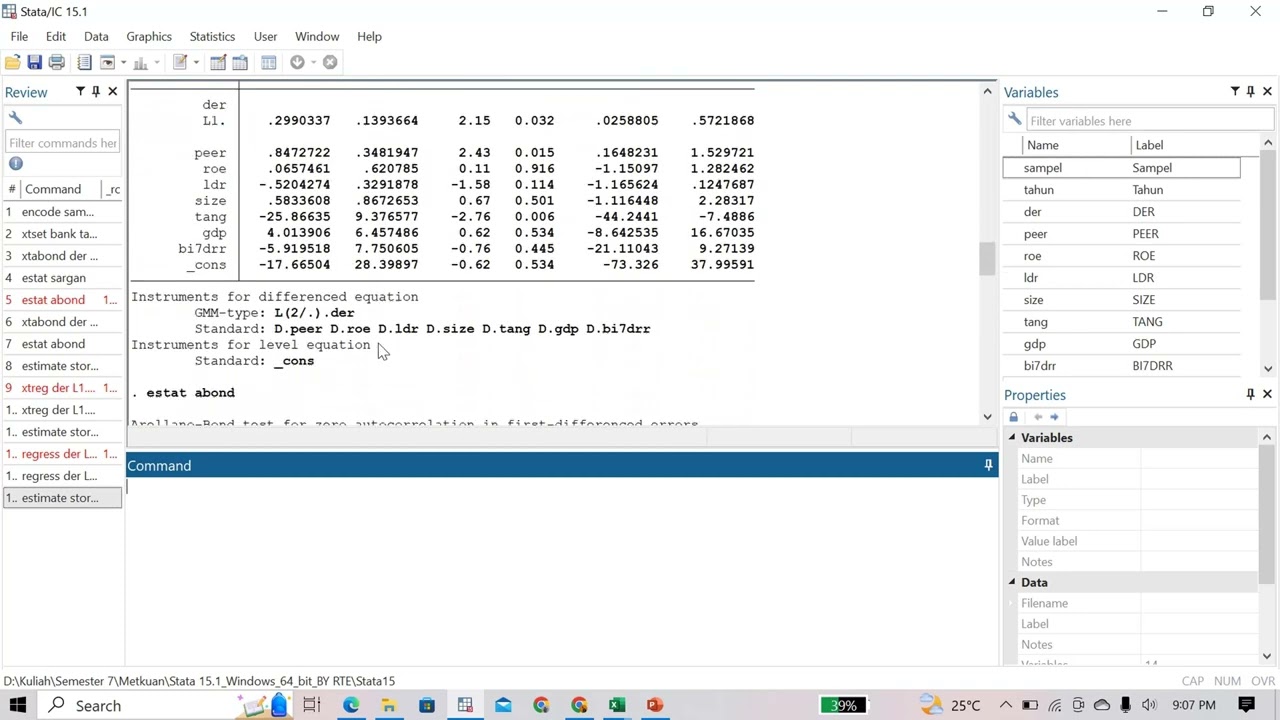Click the Save toolbar icon
1280x720 pixels.
(34, 62)
